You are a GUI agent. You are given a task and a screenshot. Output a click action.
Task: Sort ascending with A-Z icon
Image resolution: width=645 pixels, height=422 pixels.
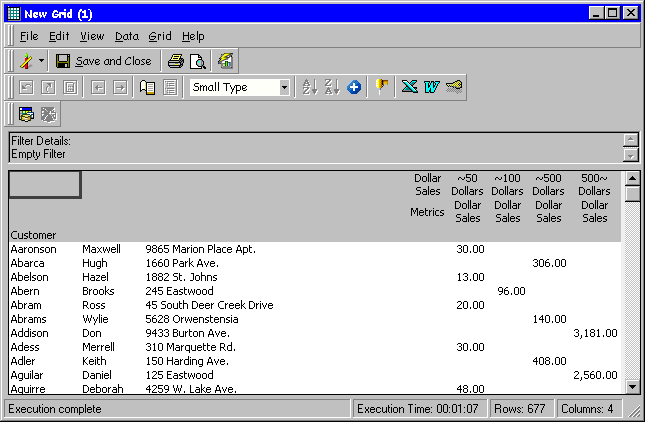(310, 87)
